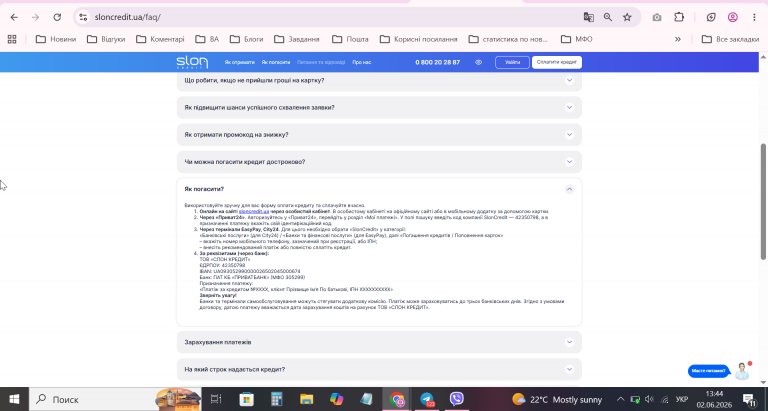
Task: Open Task View on taskbar
Action: [x=216, y=399]
